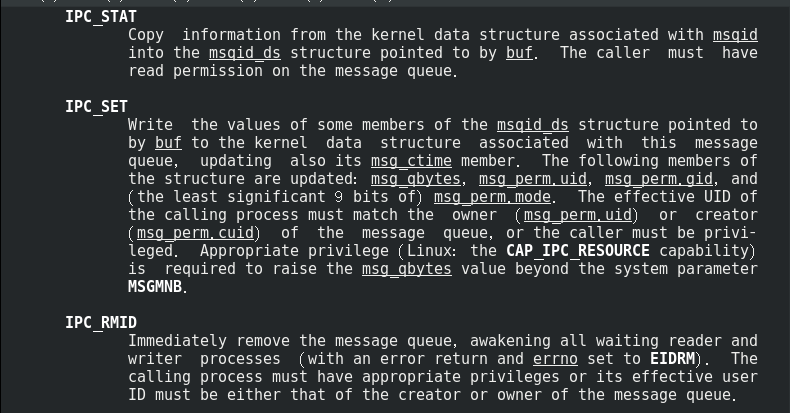
Task: Click underlined buf in the IPC_STAT paragraph
Action: [x=519, y=53]
